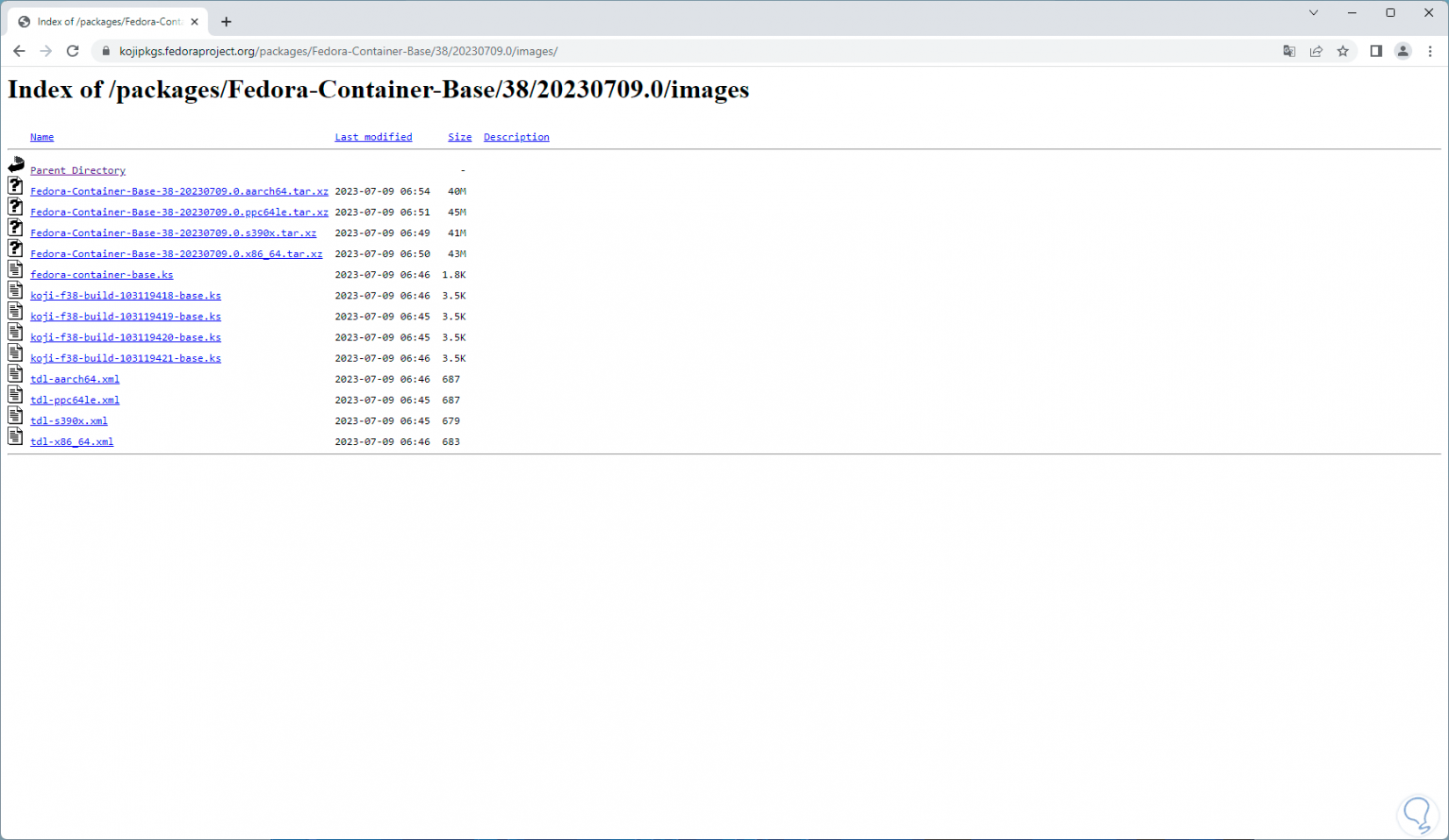Click the 679 size of tdl-s390x.xml
This screenshot has width=1449, height=840.
coord(451,421)
